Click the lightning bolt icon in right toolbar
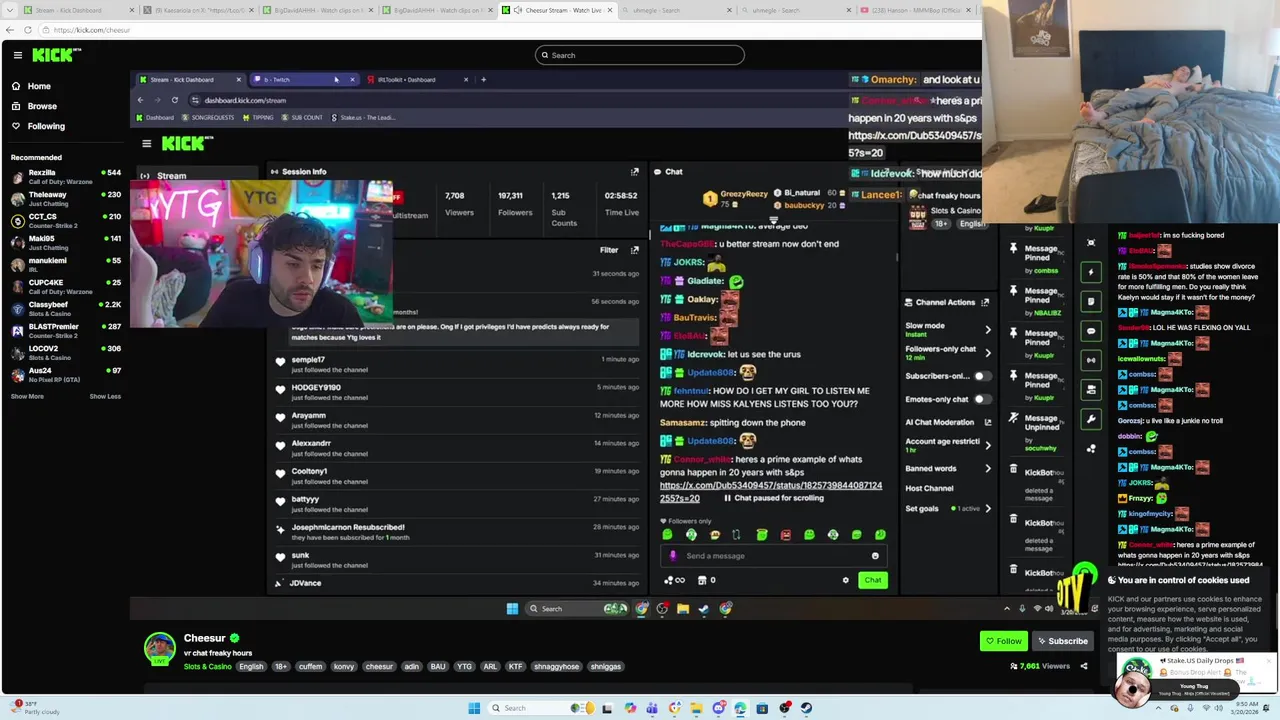Screen dimensions: 1280x720 click(1091, 272)
